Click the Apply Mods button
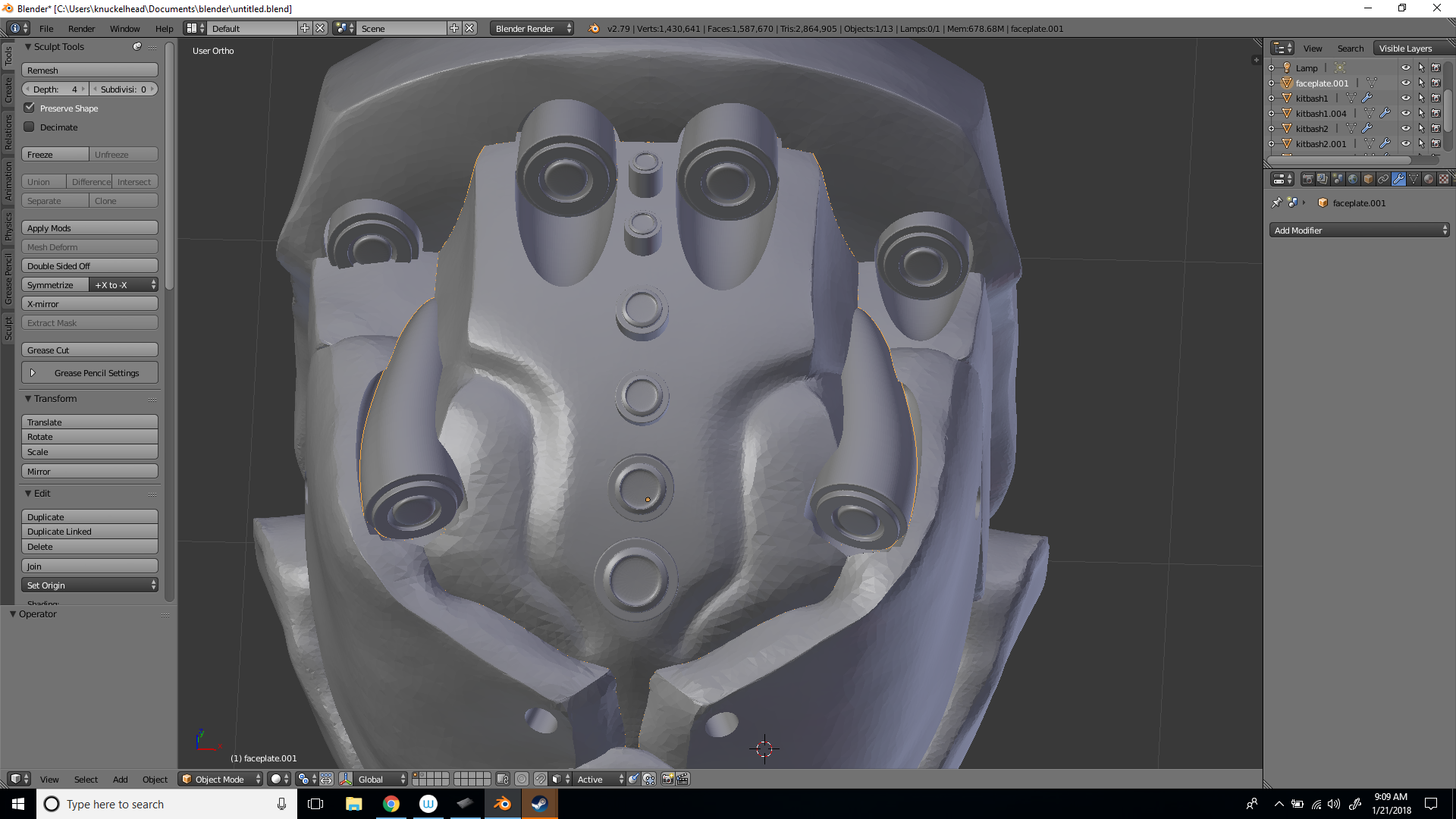The image size is (1456, 819). pyautogui.click(x=89, y=227)
